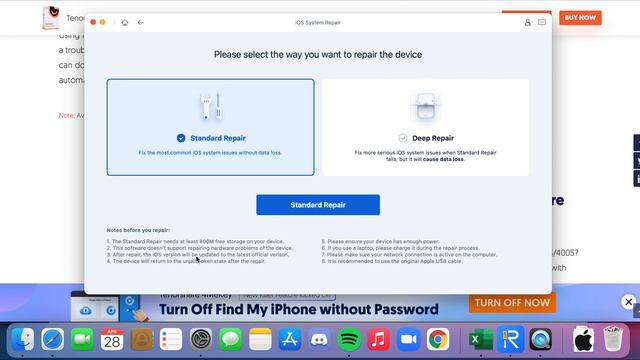This screenshot has height=360, width=640.
Task: Click the Standard Repair tools illustration
Action: click(x=211, y=107)
